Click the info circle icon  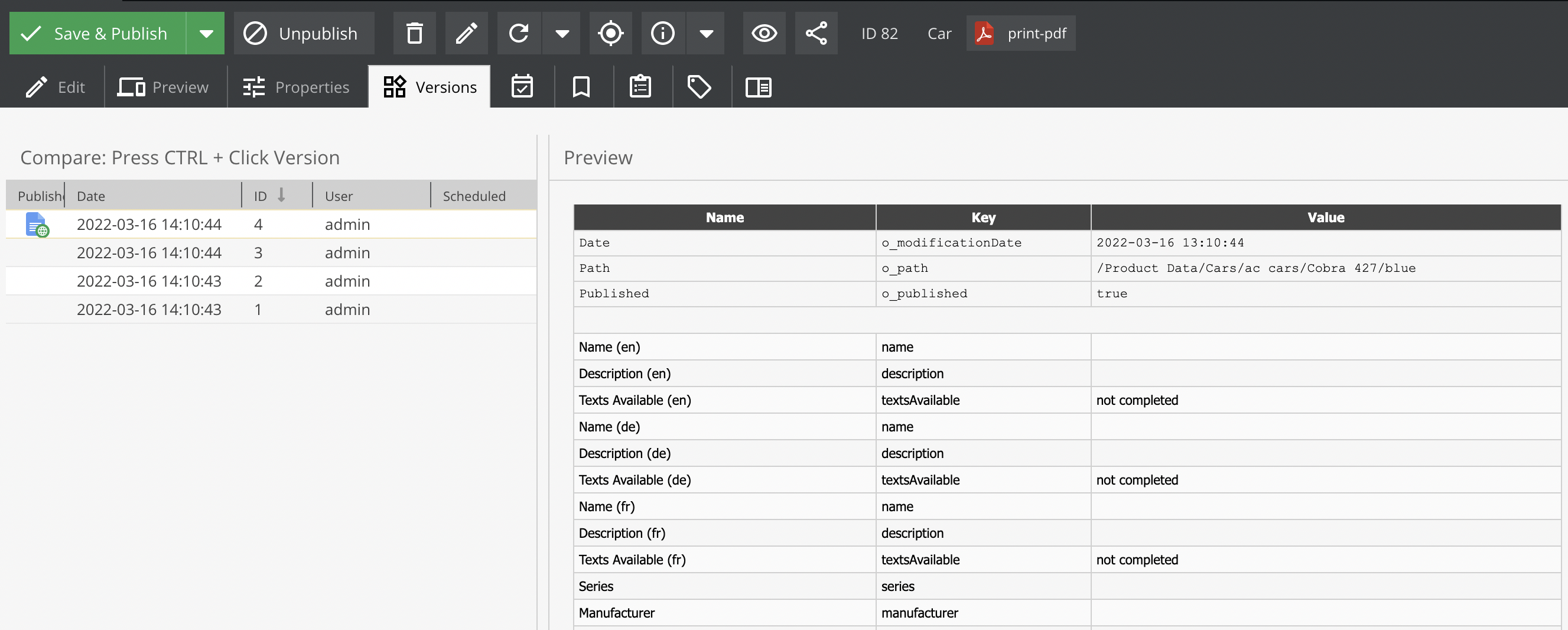pos(663,34)
